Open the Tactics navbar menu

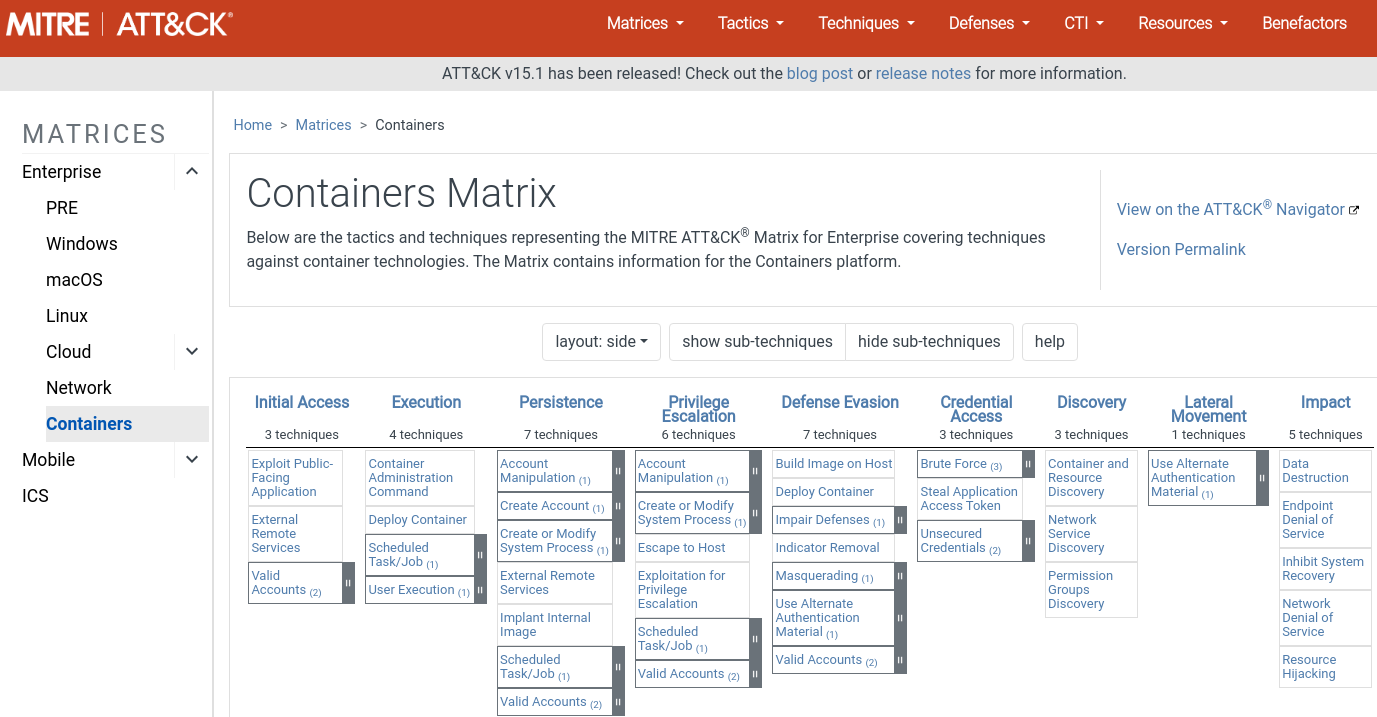(x=751, y=23)
